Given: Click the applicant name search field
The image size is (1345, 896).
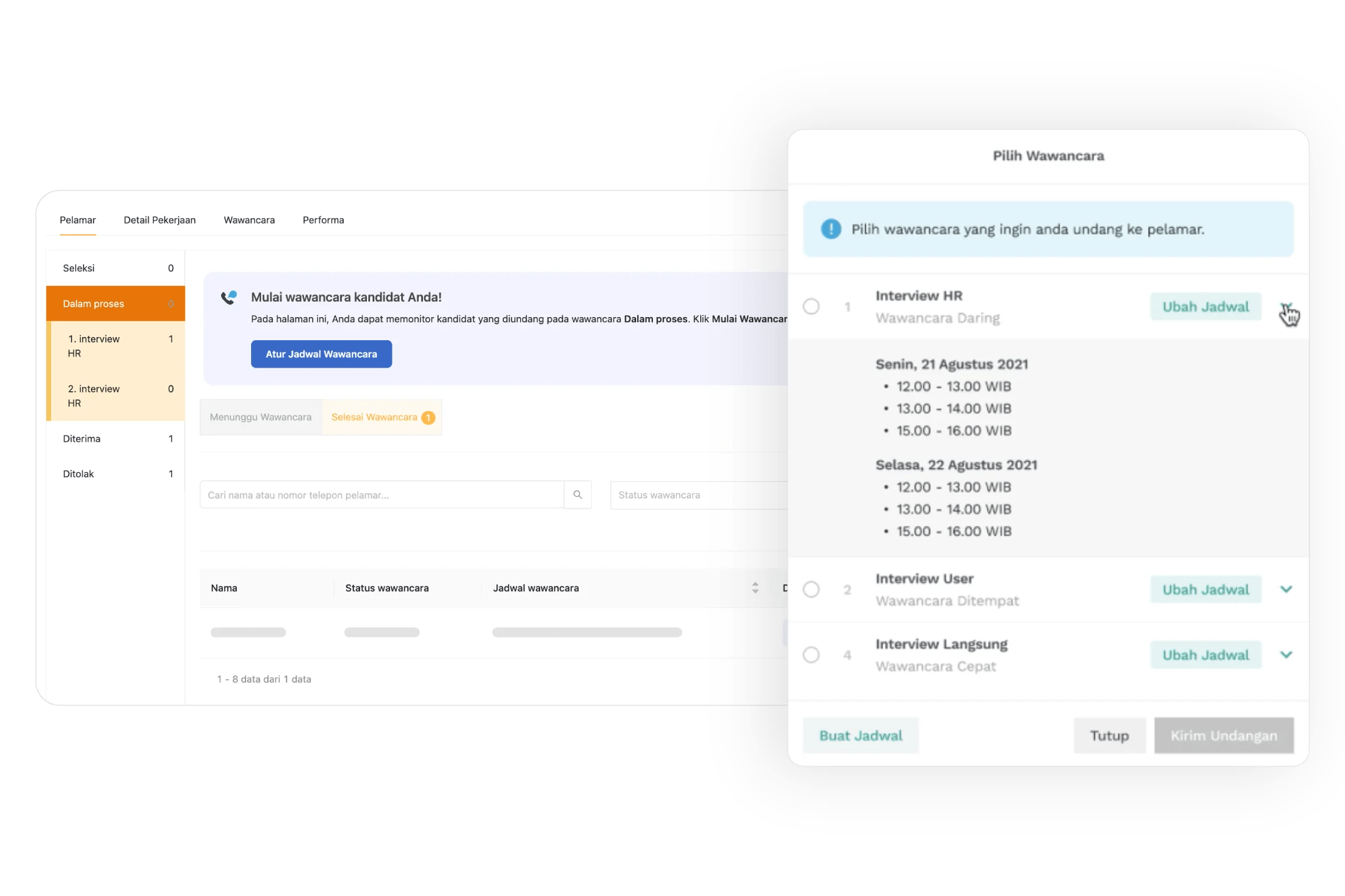Looking at the screenshot, I should tap(381, 495).
